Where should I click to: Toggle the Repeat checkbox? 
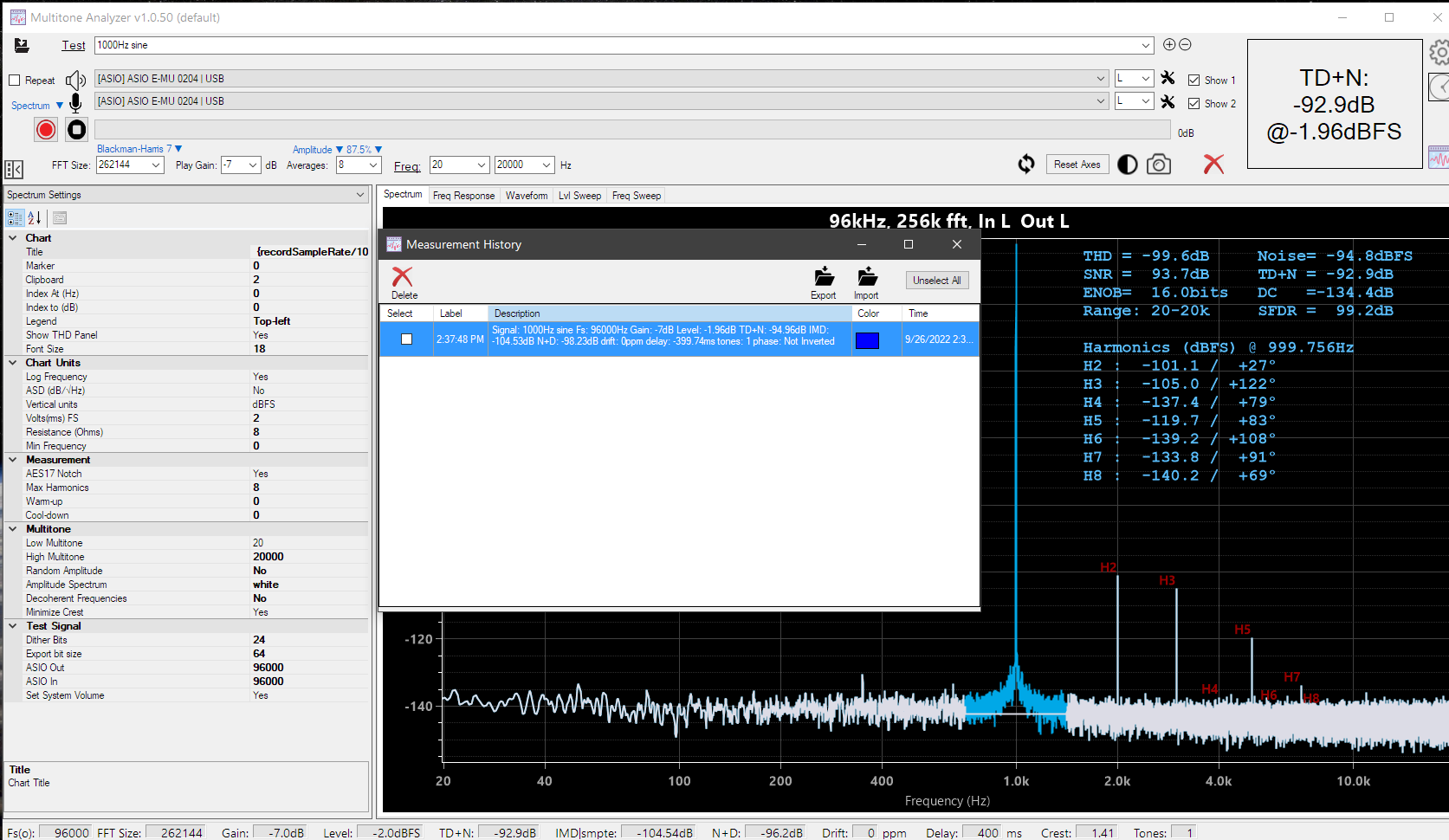tap(15, 81)
